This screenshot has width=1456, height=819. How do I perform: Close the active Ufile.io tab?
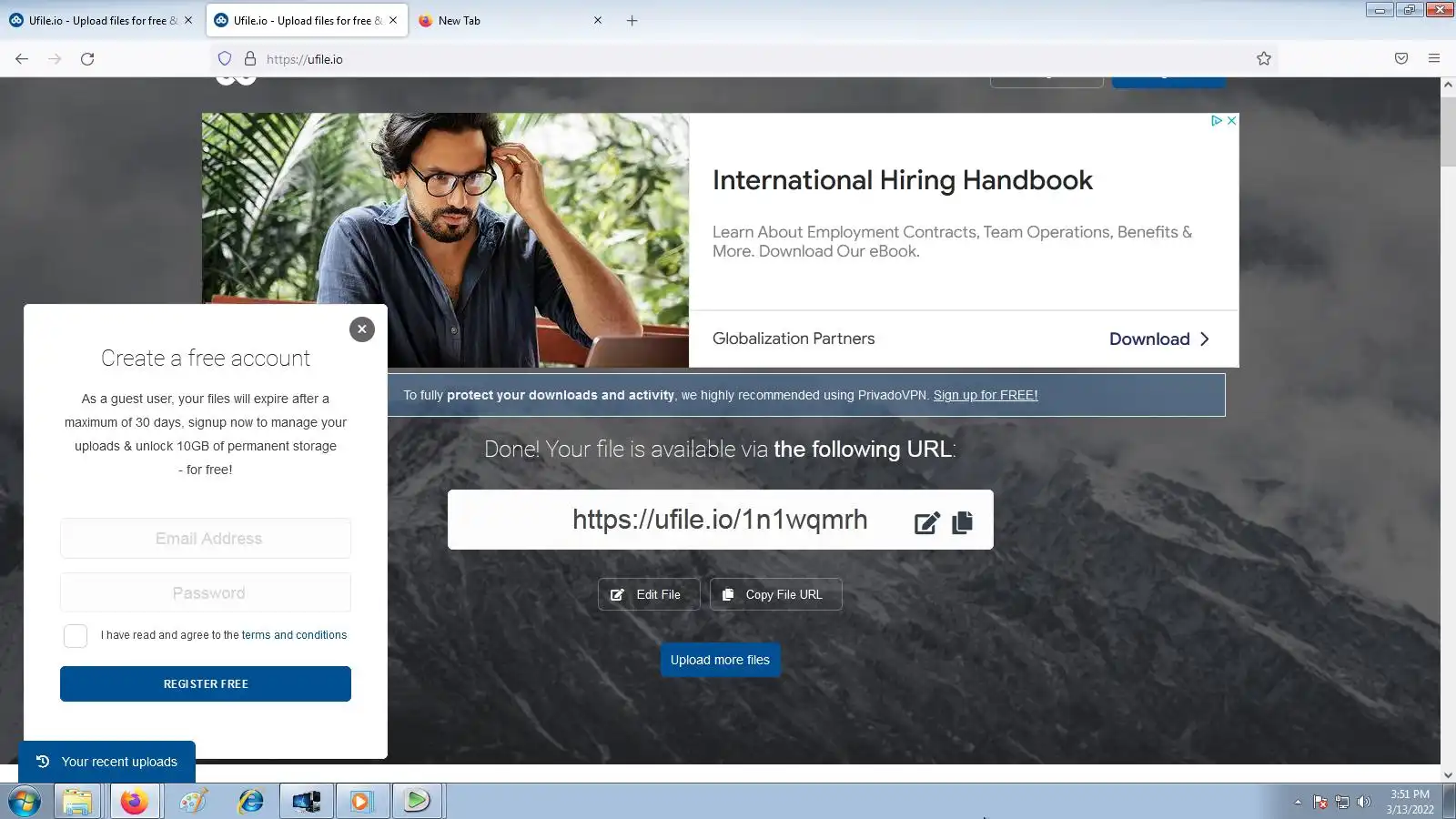(x=393, y=20)
